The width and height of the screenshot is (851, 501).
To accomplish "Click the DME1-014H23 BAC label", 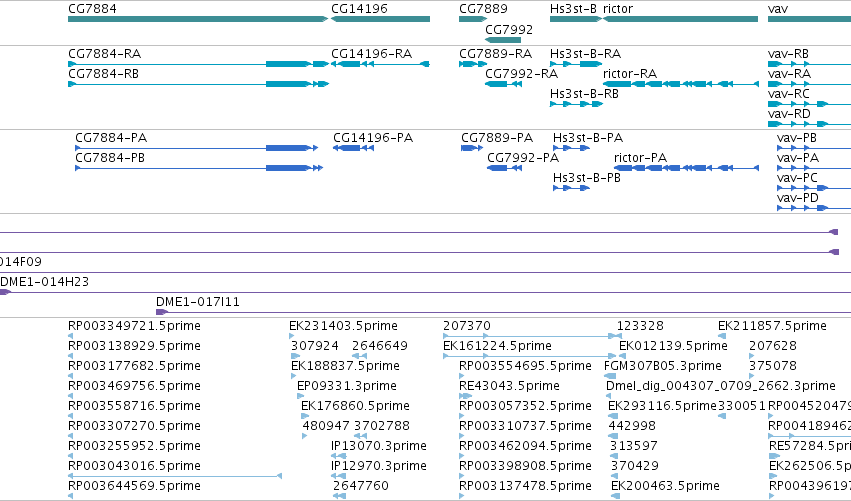I will pyautogui.click(x=45, y=282).
